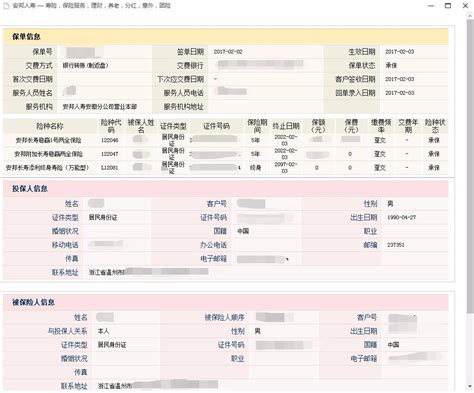Screen dimensions: 474x393
Task: Click the 交费银行 label
Action: click(190, 65)
